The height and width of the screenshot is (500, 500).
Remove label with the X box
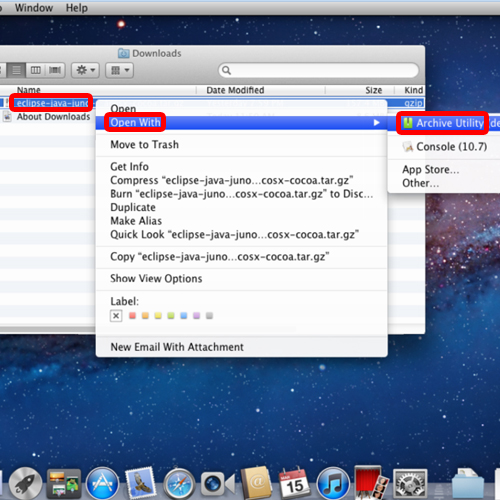click(x=116, y=315)
